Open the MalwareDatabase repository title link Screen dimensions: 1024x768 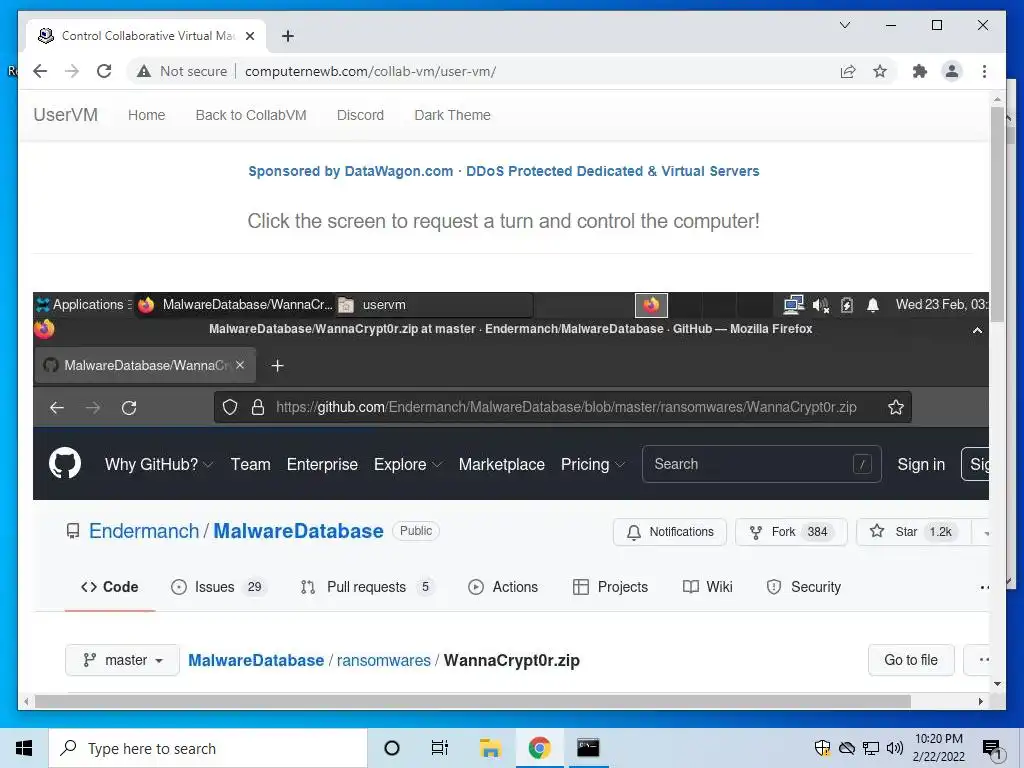click(298, 531)
